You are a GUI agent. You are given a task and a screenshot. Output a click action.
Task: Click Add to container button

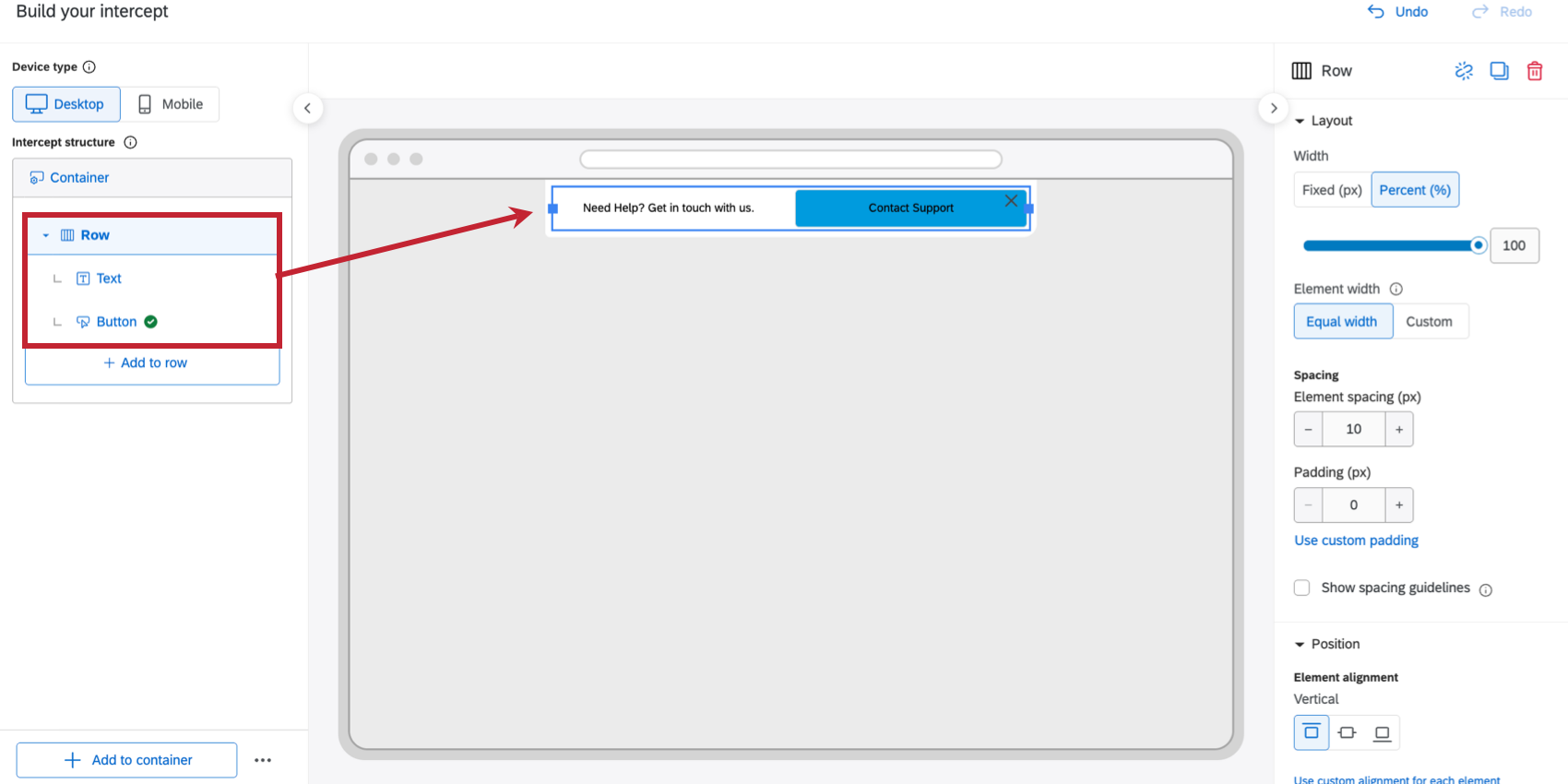click(126, 760)
